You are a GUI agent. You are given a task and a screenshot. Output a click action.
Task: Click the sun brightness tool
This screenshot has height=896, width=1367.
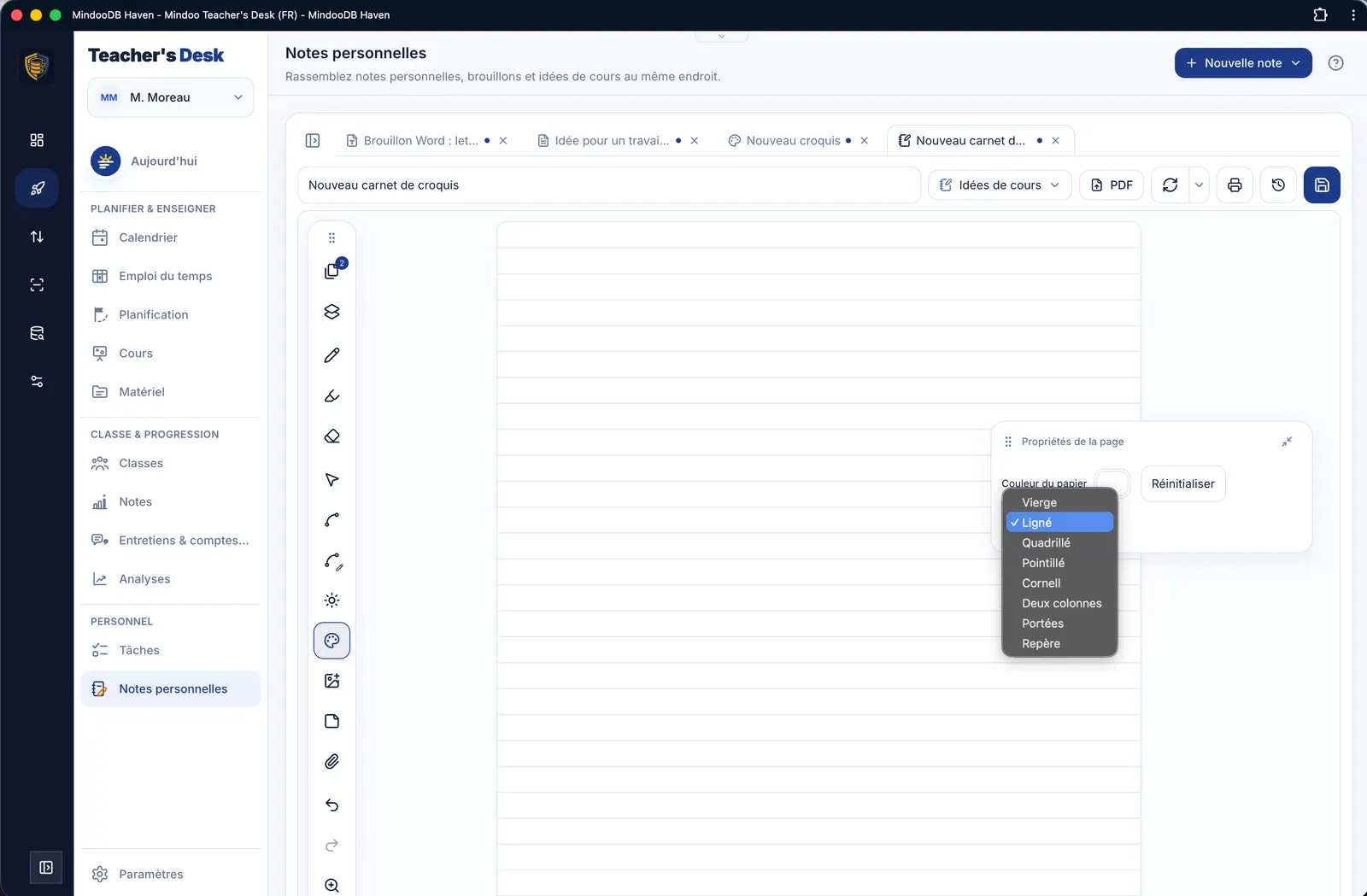(332, 600)
